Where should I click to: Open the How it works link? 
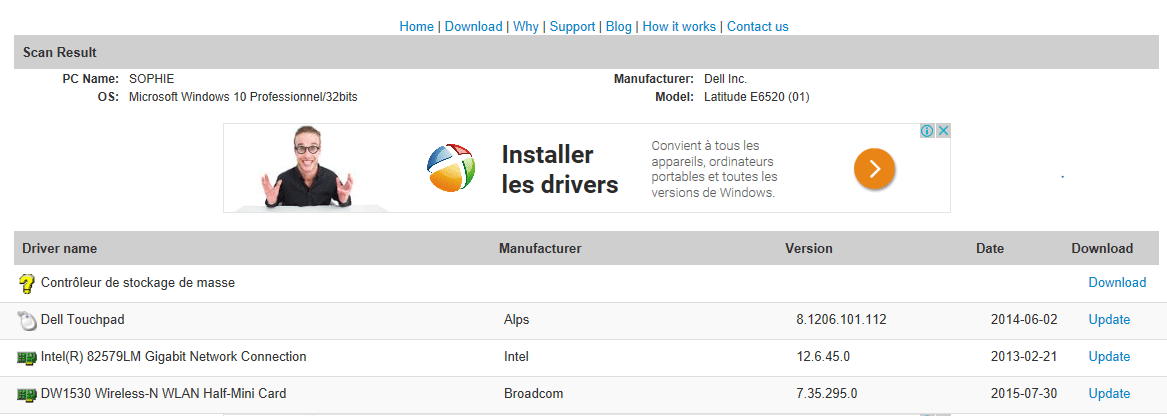click(x=679, y=27)
